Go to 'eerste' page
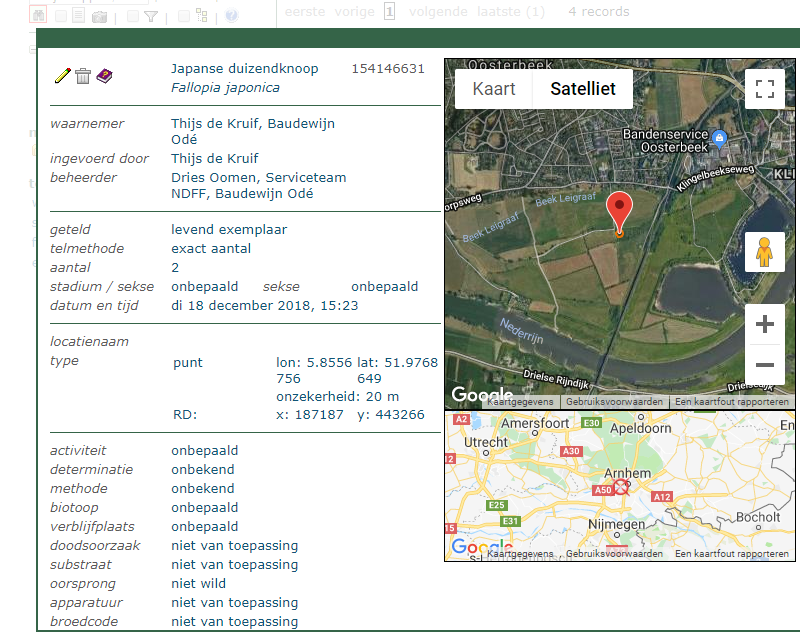800x639 pixels. point(305,12)
